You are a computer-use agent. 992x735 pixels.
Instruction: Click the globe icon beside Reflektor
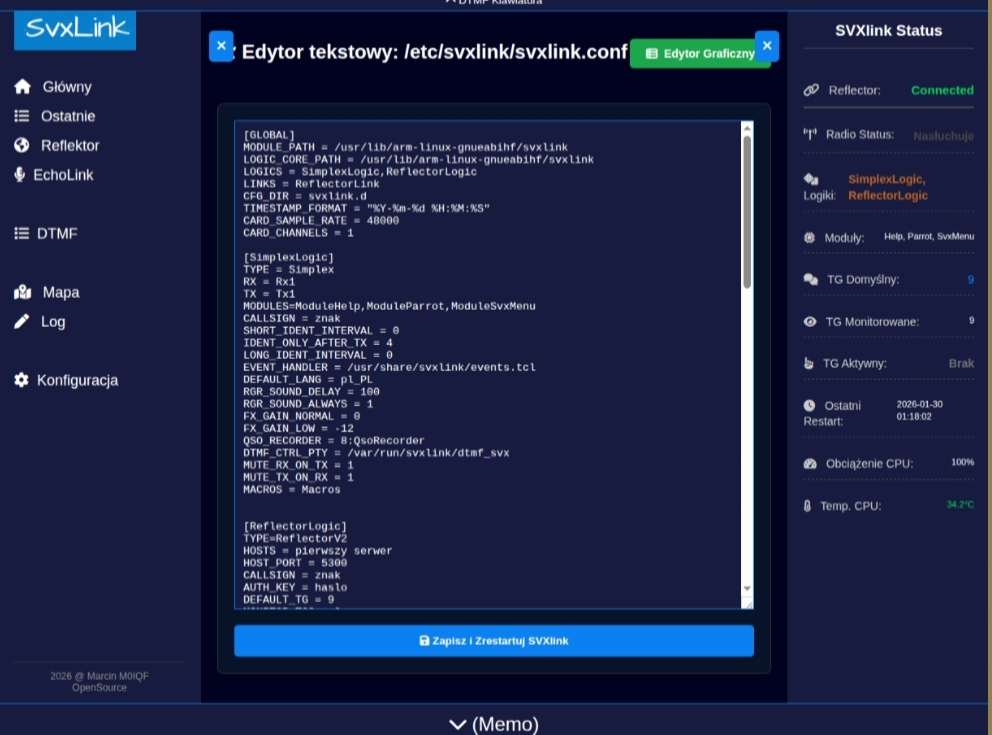coord(22,145)
